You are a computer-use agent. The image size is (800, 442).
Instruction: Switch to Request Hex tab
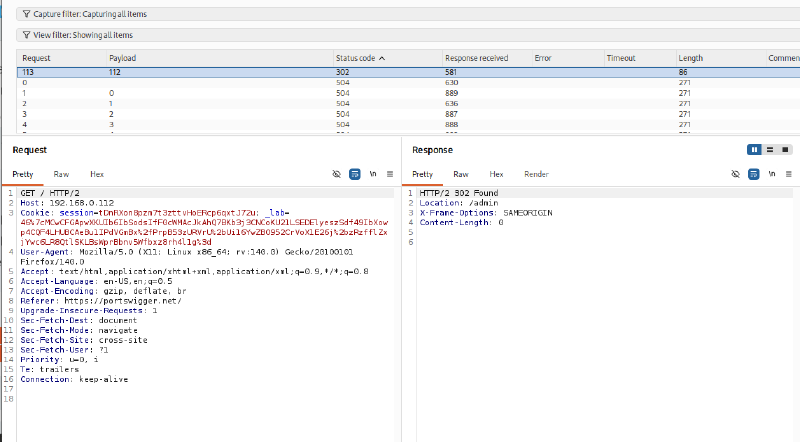click(x=97, y=174)
